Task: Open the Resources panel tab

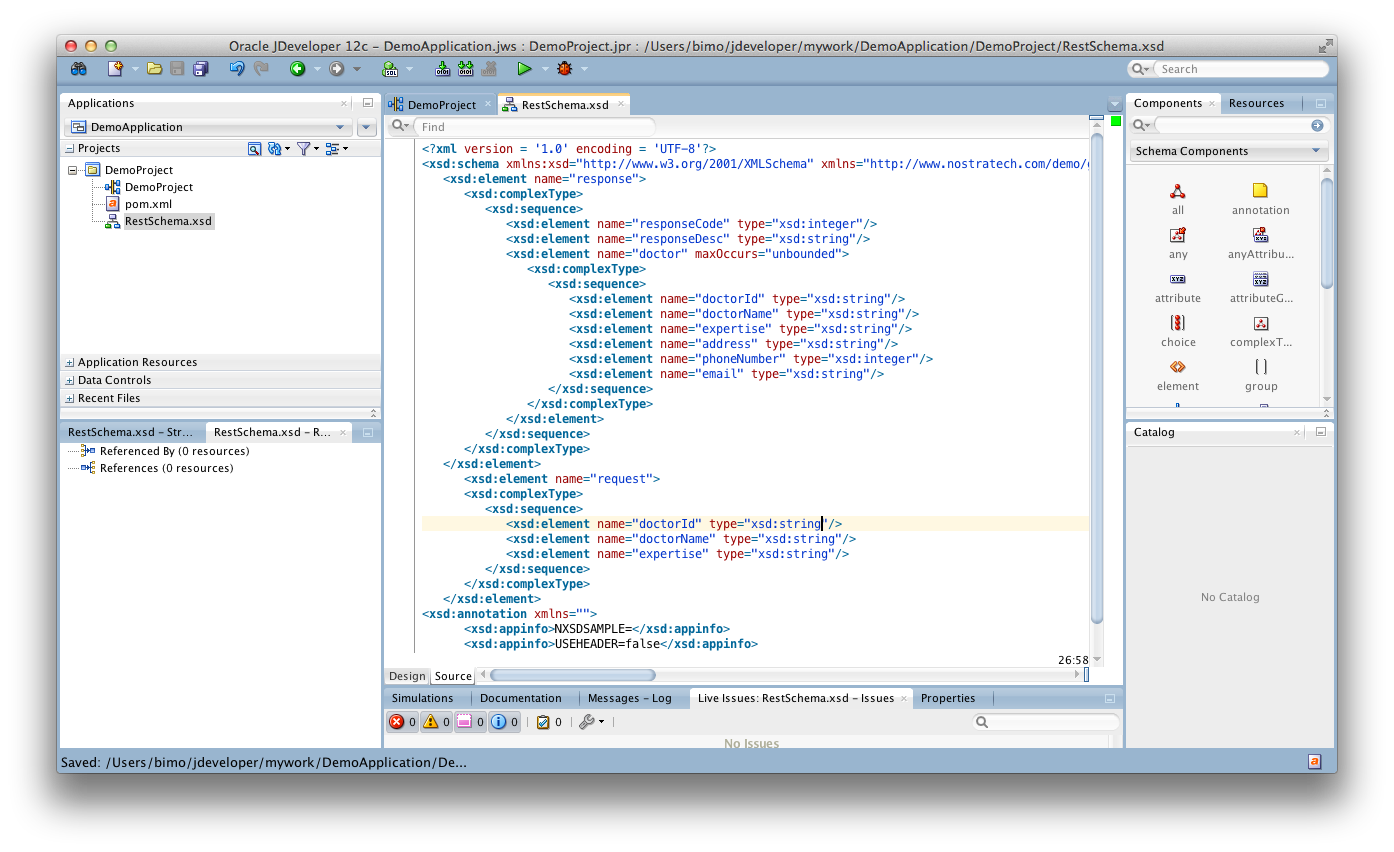Action: tap(1258, 103)
